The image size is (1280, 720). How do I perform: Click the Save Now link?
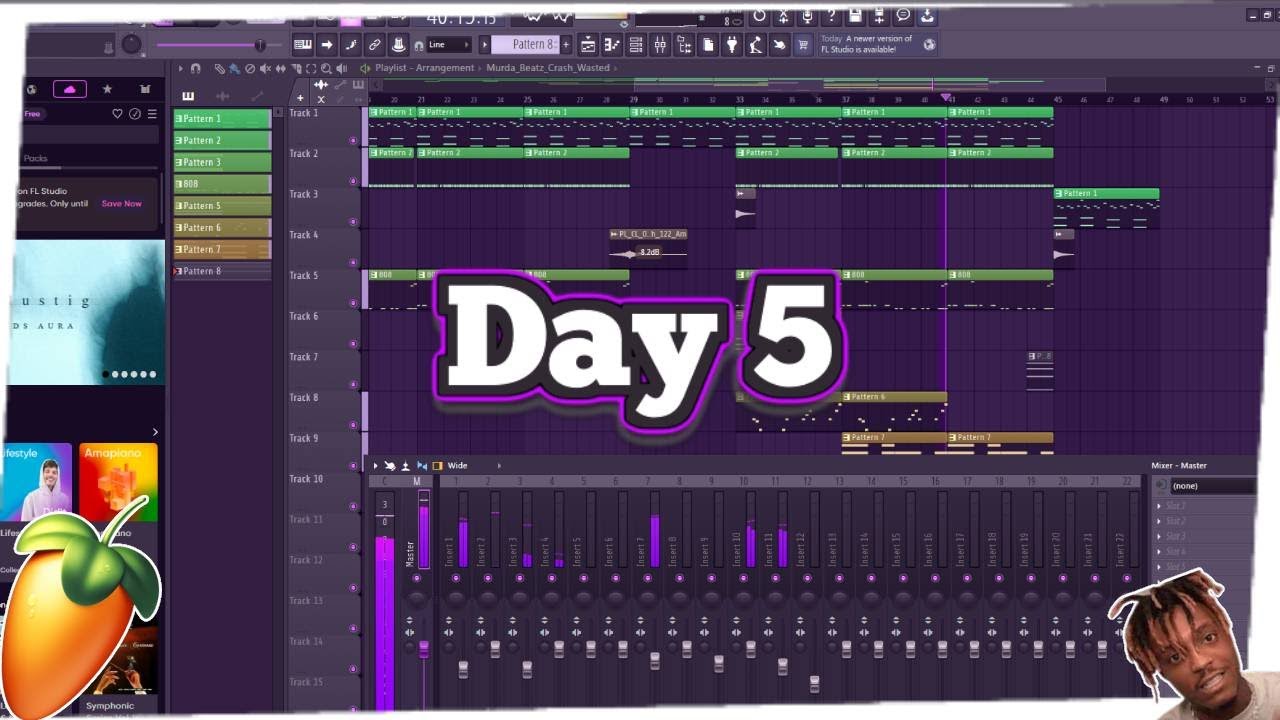point(121,204)
